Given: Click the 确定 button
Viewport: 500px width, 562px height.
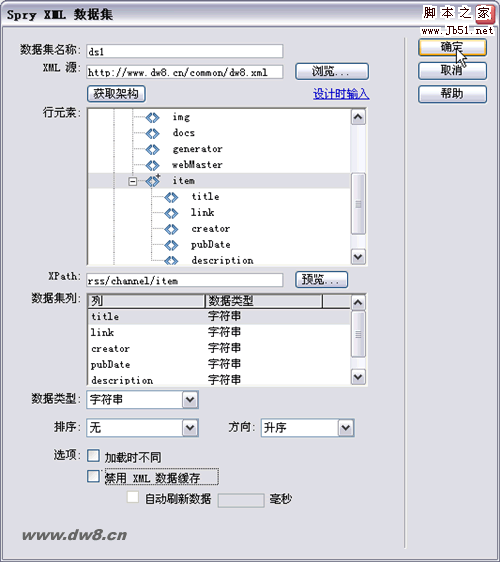Looking at the screenshot, I should 452,47.
